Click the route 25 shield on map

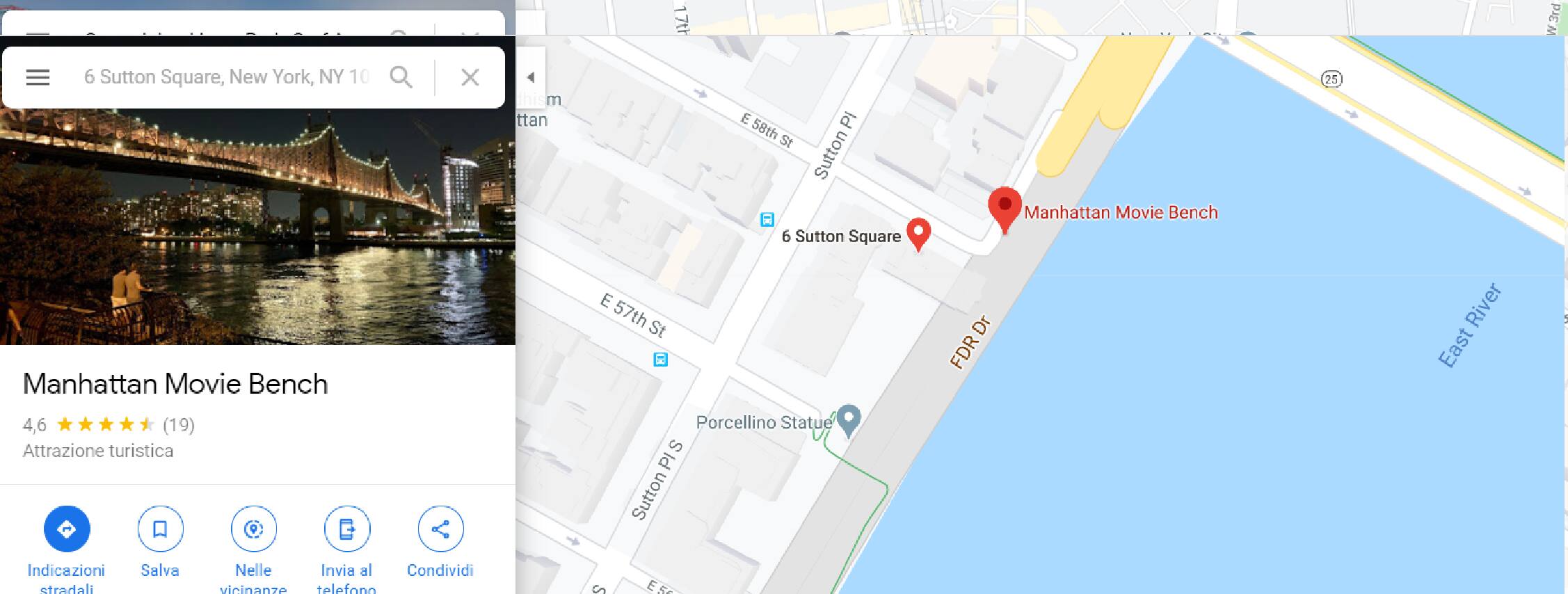[x=1331, y=79]
